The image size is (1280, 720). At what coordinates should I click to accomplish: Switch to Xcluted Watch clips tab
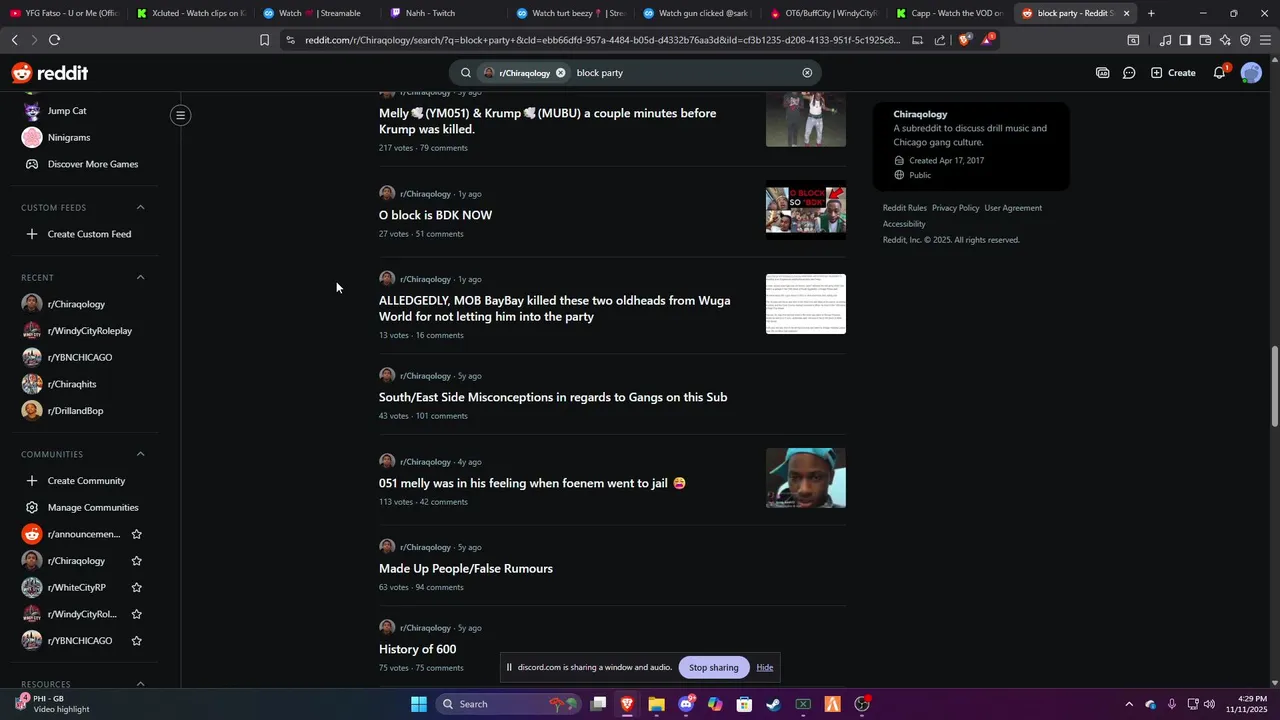[190, 13]
